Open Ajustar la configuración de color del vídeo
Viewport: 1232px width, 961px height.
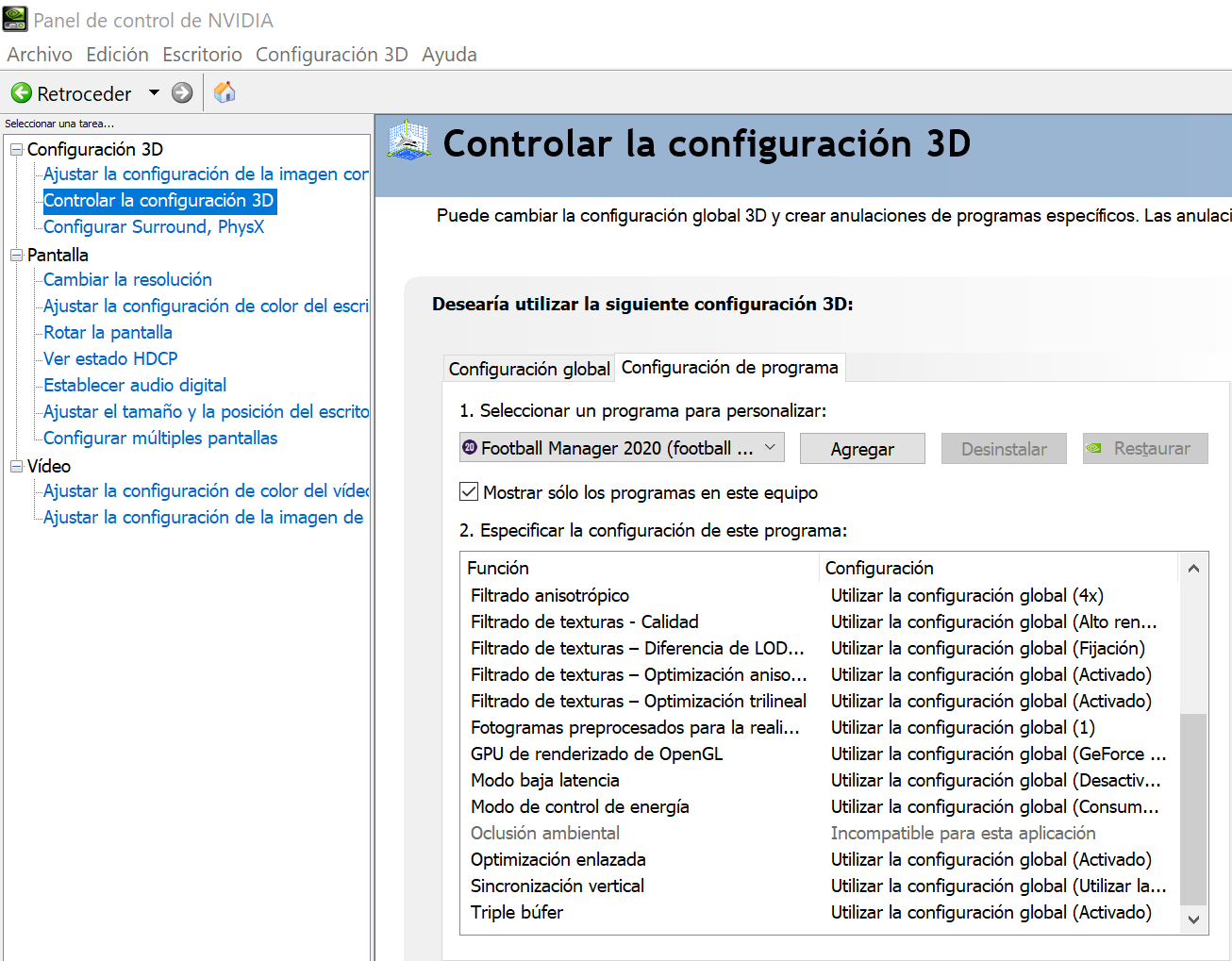pyautogui.click(x=206, y=490)
